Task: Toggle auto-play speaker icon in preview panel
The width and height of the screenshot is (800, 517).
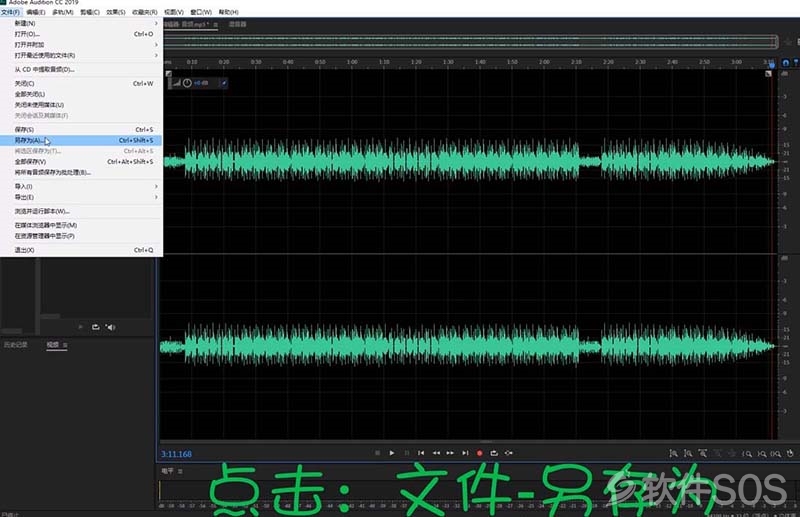Action: click(110, 327)
